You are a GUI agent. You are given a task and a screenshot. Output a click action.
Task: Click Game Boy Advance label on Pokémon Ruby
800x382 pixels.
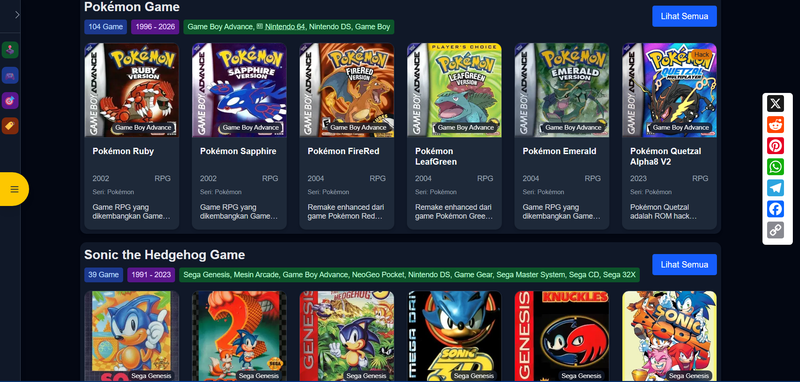(x=143, y=128)
